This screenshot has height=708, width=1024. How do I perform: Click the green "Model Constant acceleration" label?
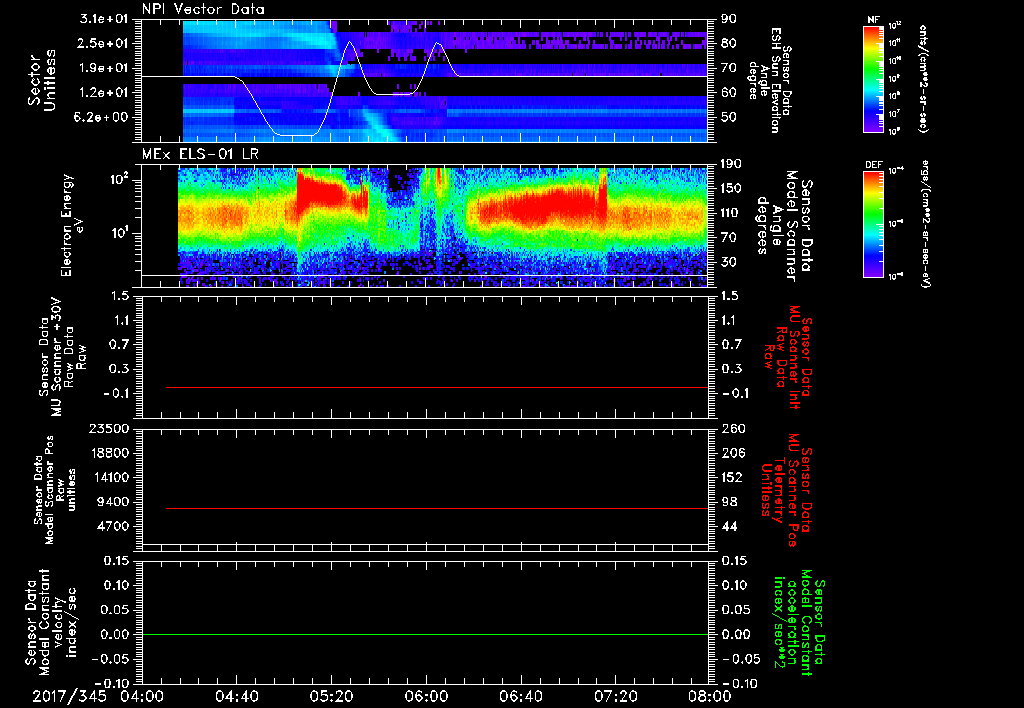click(799, 623)
